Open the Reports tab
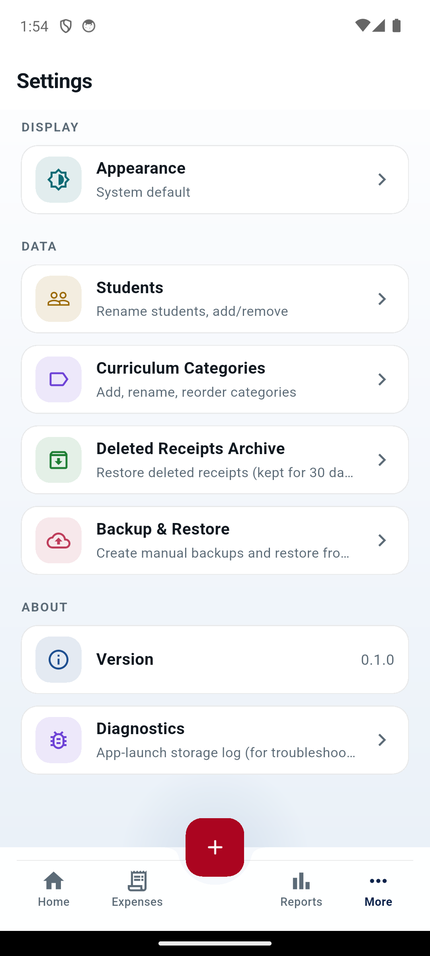This screenshot has width=430, height=956. point(301,890)
